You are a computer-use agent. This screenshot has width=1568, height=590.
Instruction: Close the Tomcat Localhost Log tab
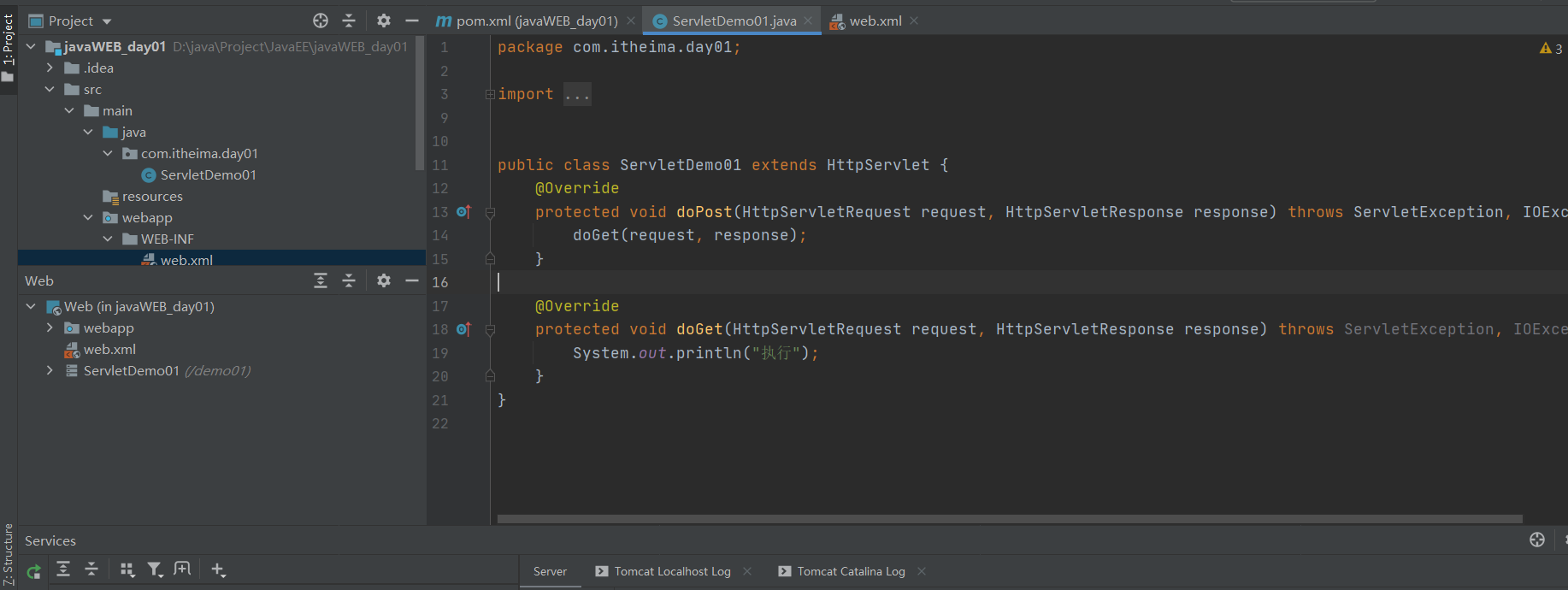coord(747,571)
